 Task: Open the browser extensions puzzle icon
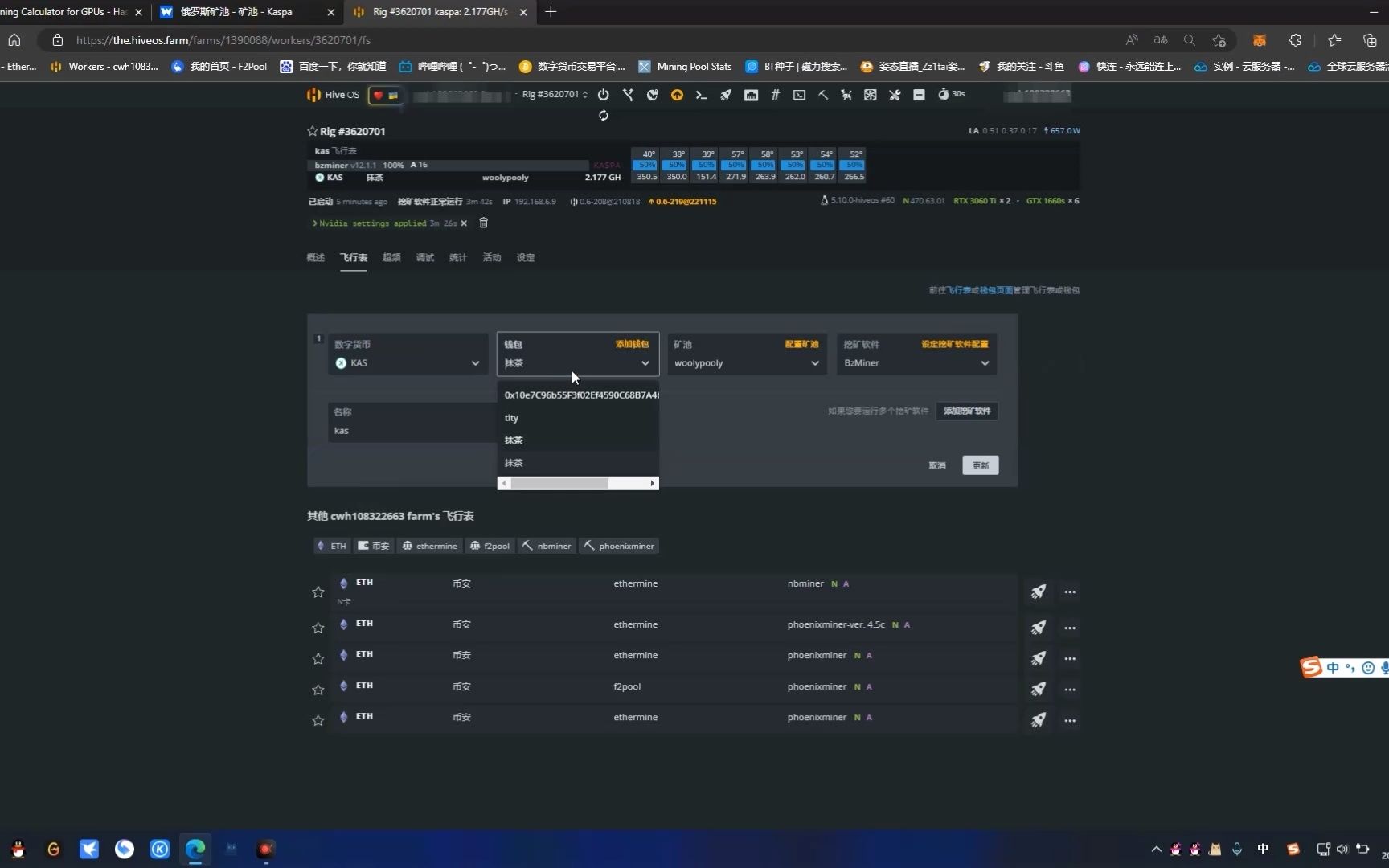coord(1295,39)
